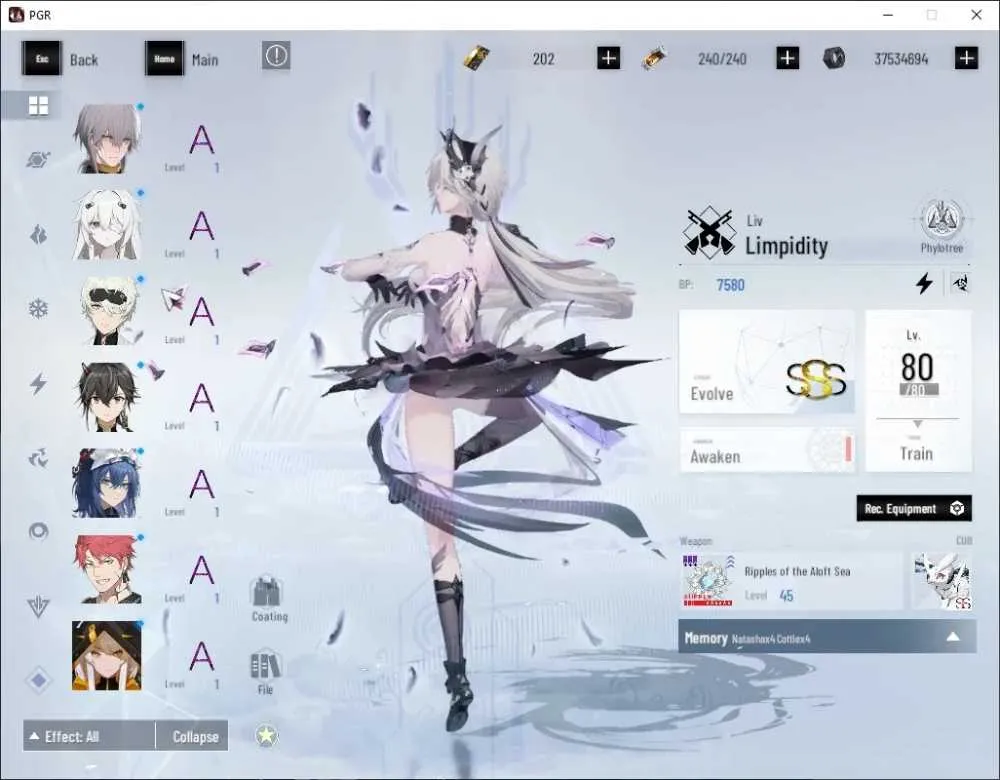Screen dimensions: 1000x780
Task: Select the white-haired eyepatch character portrait
Action: (107, 224)
